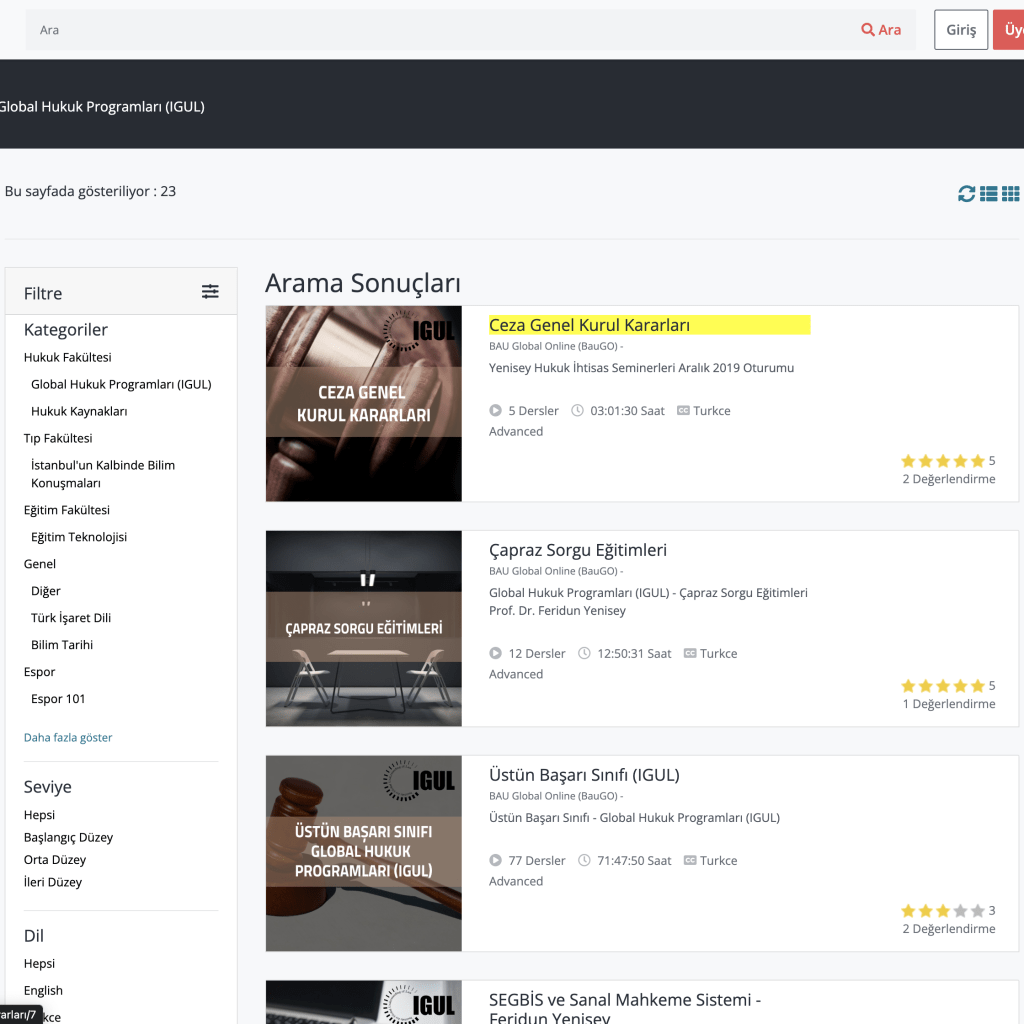Viewport: 1024px width, 1024px height.
Task: Click the clock icon showing 03:01:30 Saat
Action: [578, 410]
